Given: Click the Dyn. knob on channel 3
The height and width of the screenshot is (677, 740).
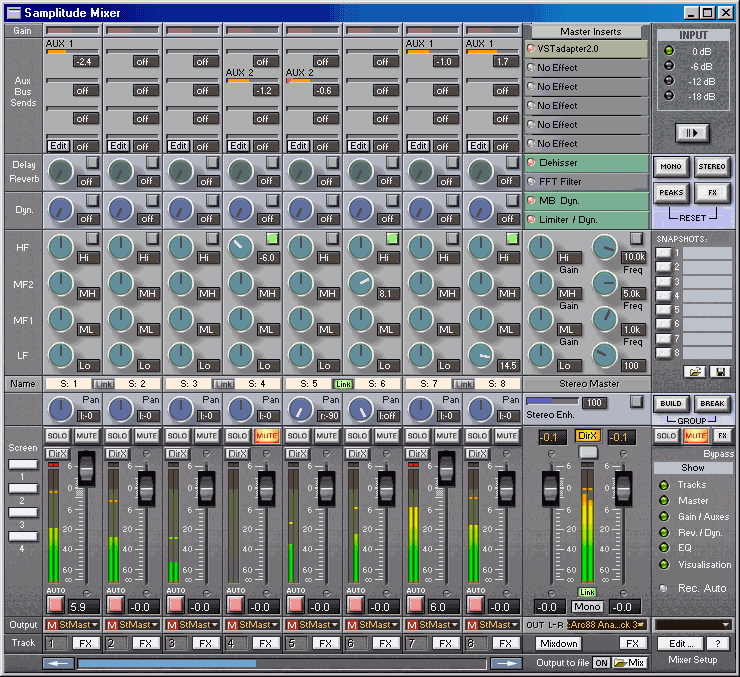Looking at the screenshot, I should [x=180, y=209].
